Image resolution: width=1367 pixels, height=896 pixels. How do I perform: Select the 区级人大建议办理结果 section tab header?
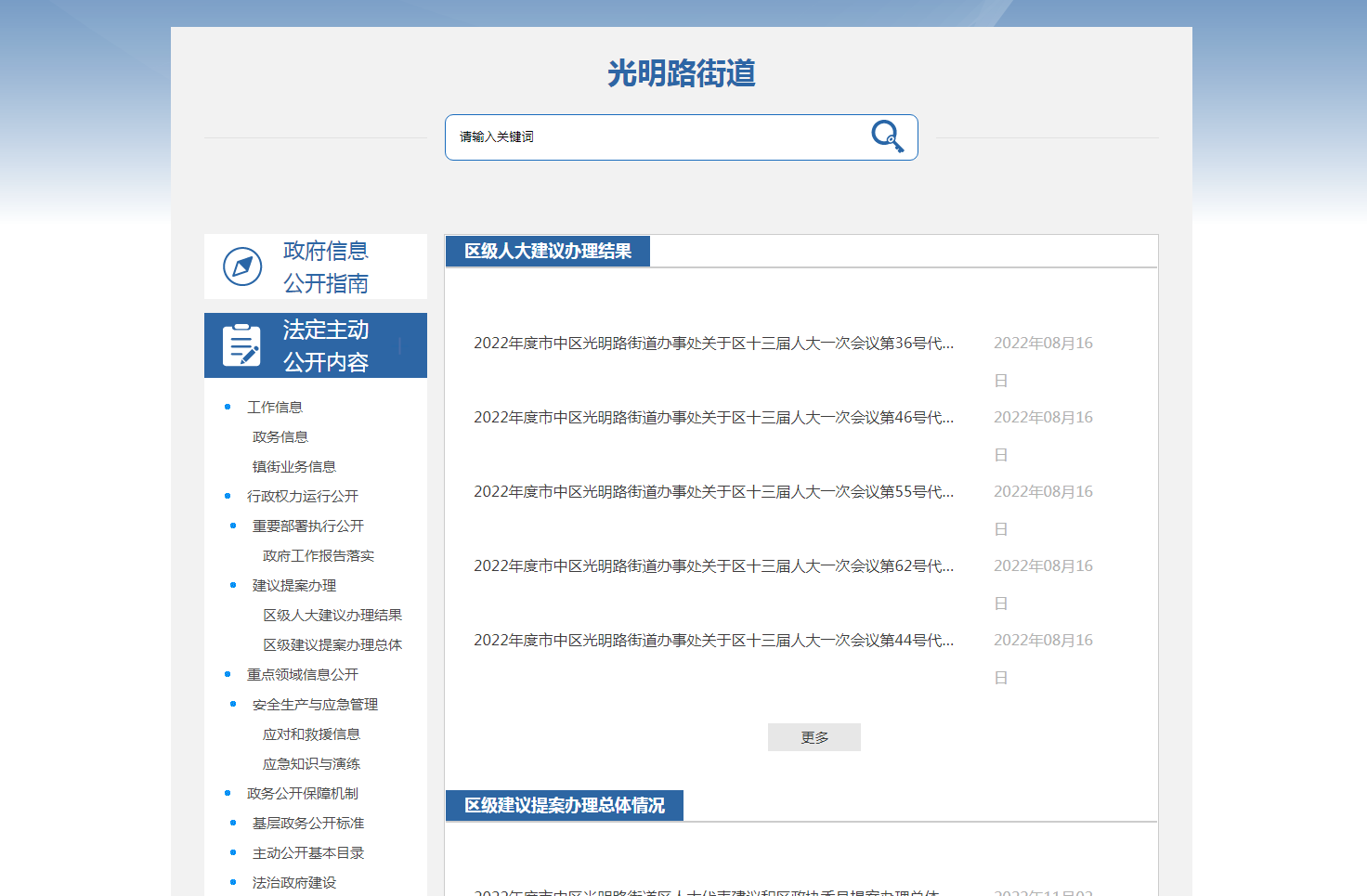[547, 252]
